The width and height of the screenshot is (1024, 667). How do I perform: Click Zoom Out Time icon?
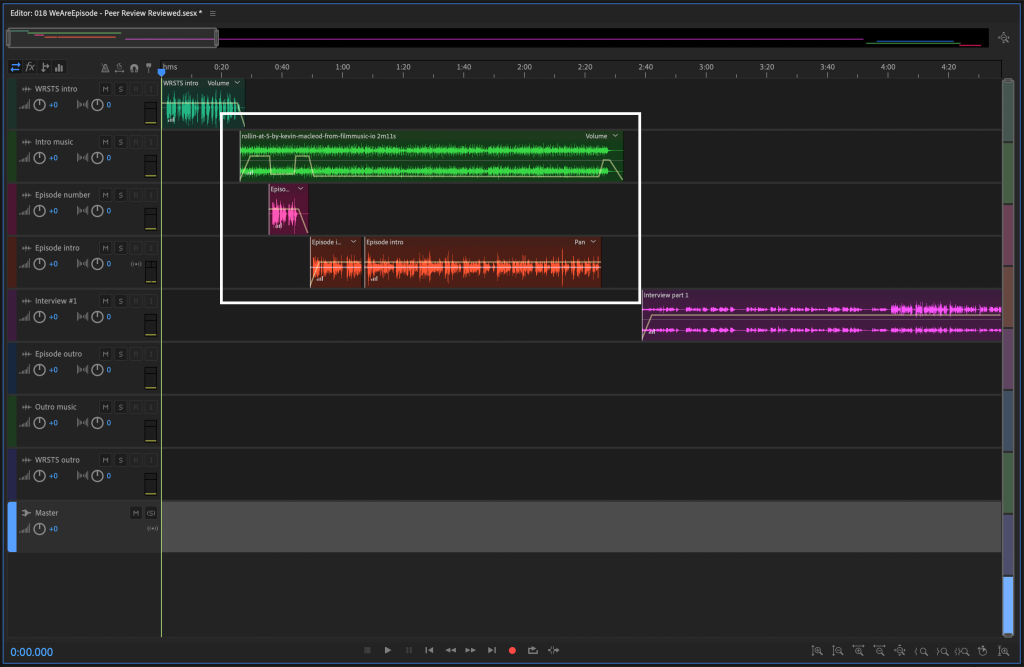[x=880, y=651]
